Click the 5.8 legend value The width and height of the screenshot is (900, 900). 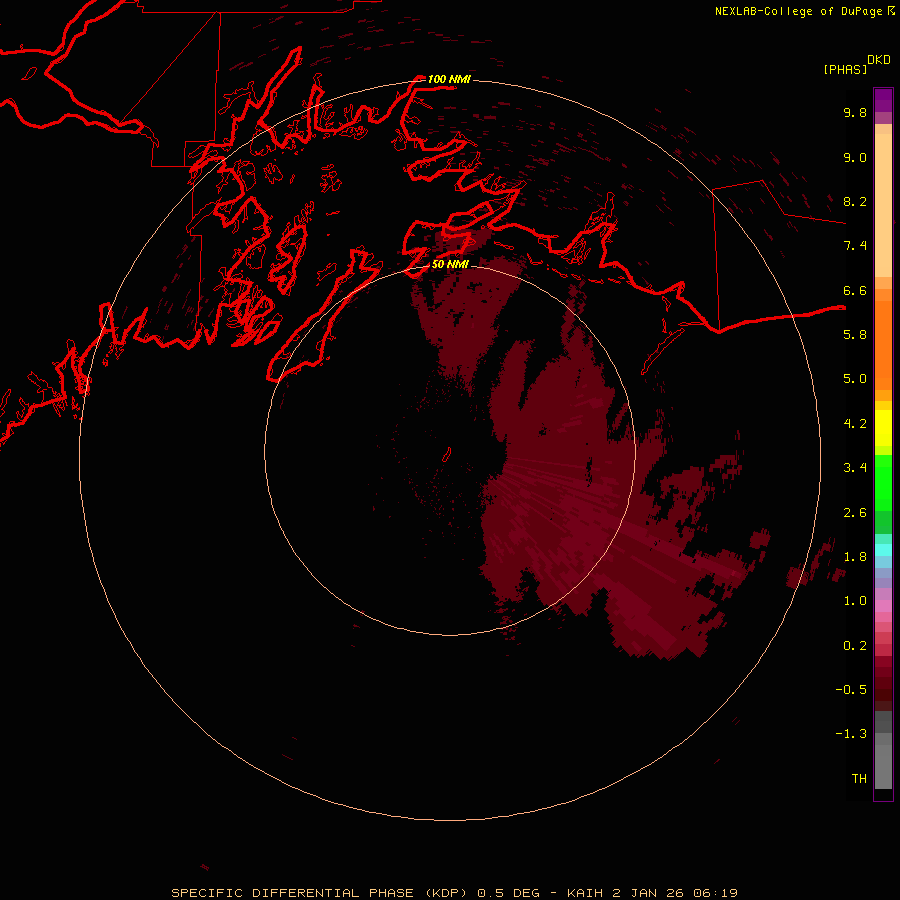click(x=855, y=335)
